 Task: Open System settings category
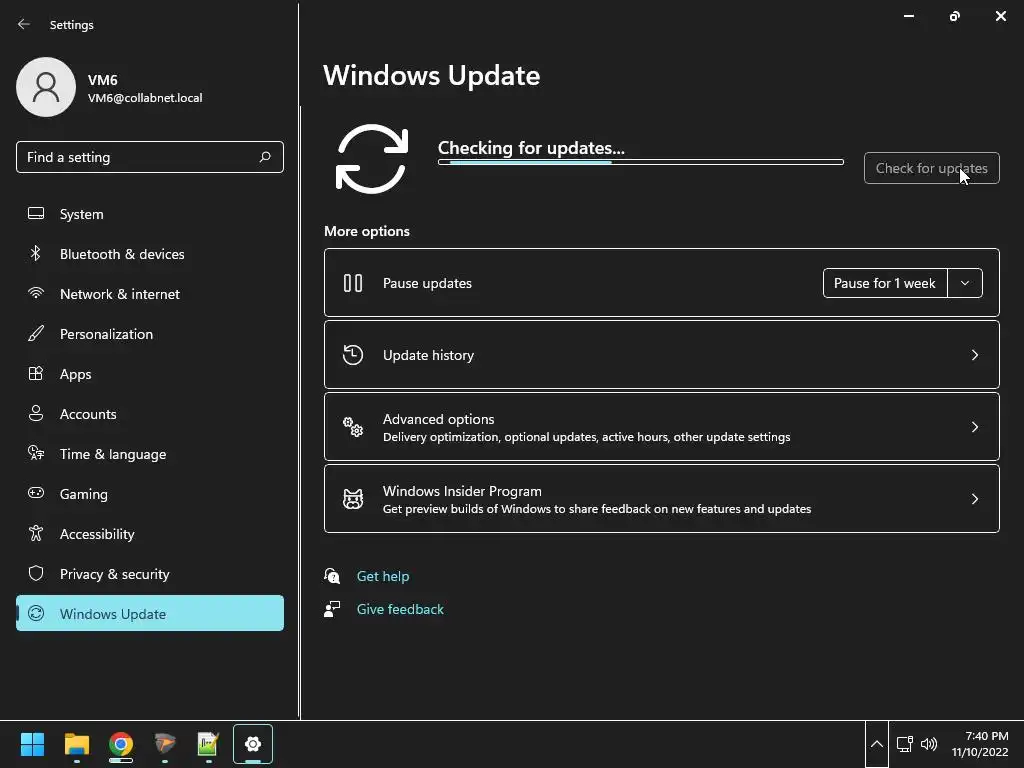(150, 214)
